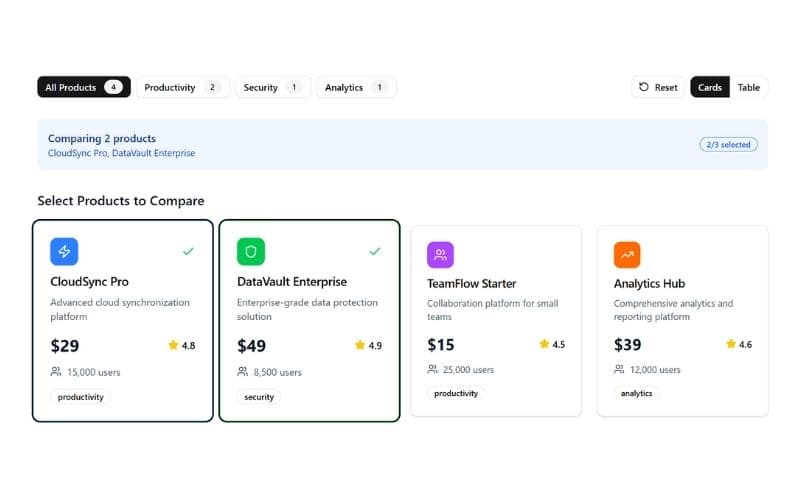Click the purple TeamFlow Starter people icon

[x=441, y=255]
